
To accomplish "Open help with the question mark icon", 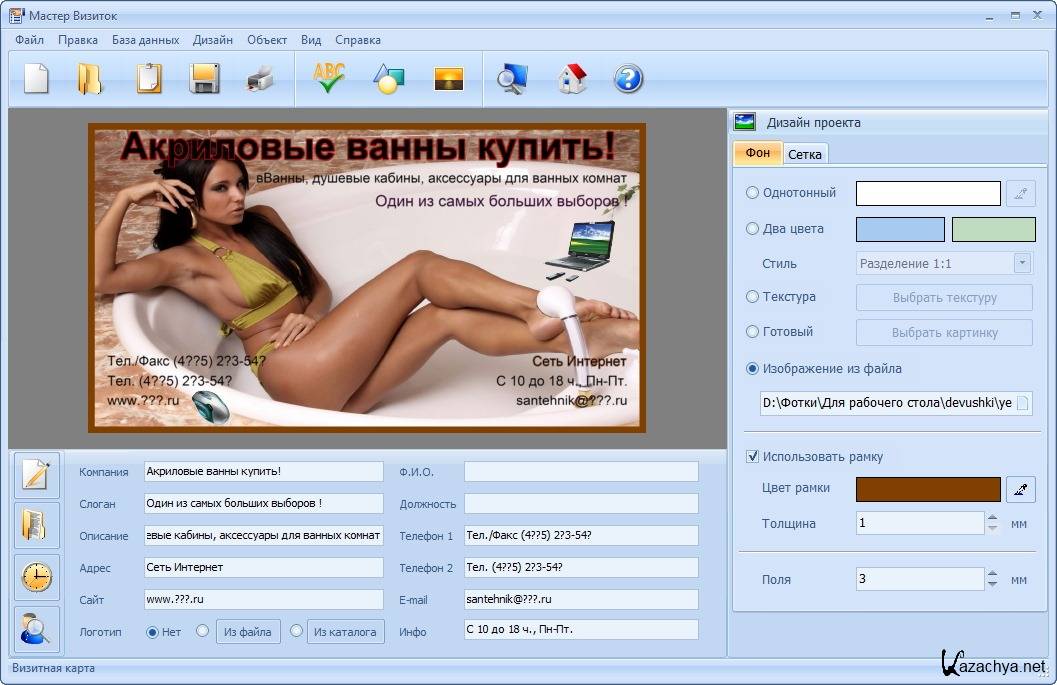I will (x=628, y=78).
